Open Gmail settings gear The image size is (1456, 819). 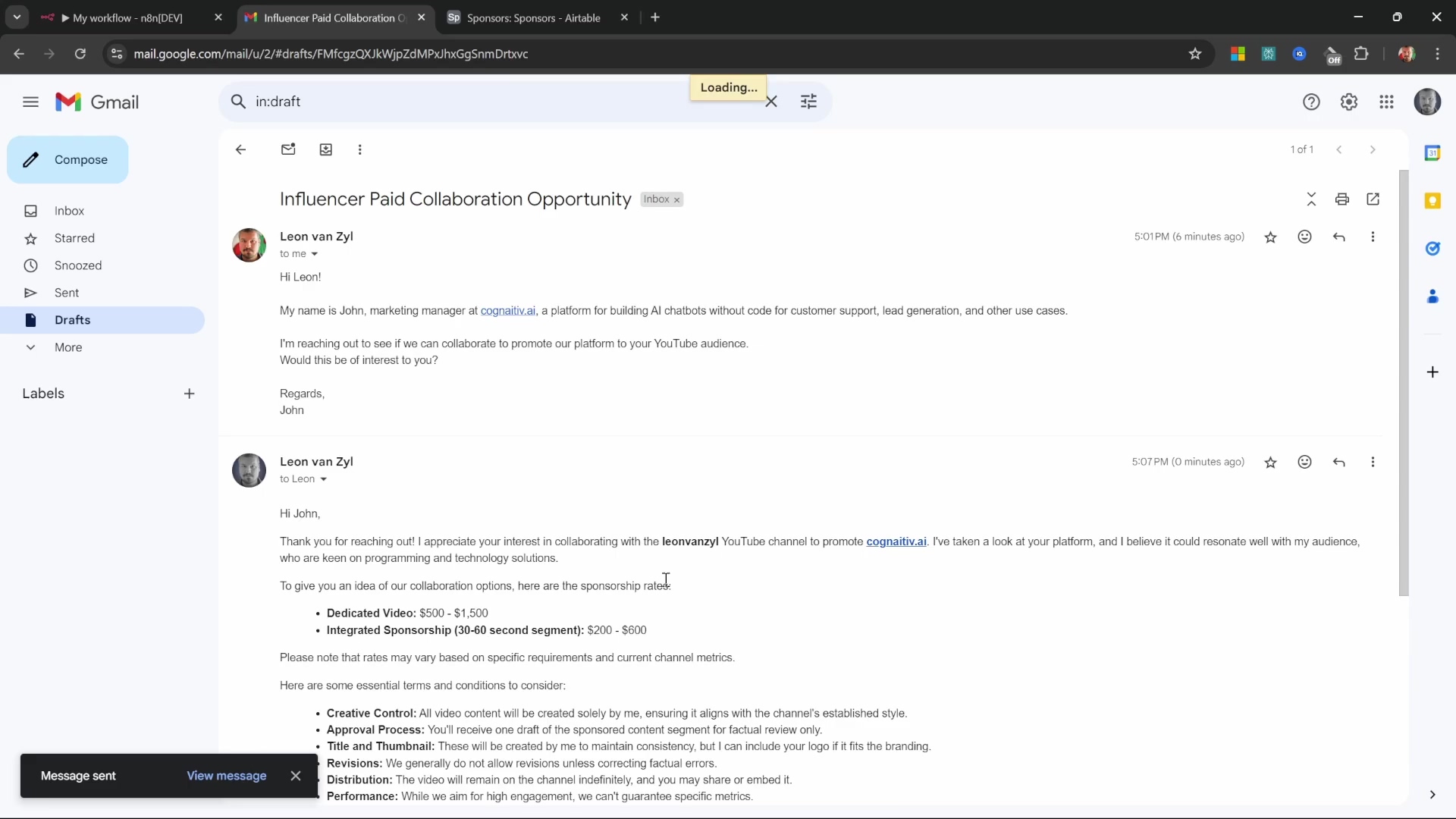tap(1348, 102)
